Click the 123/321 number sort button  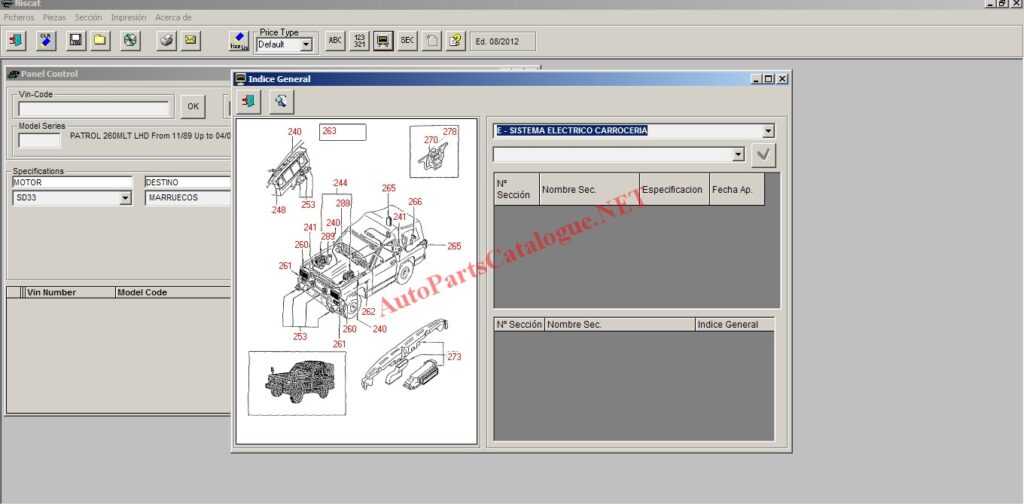tap(359, 40)
